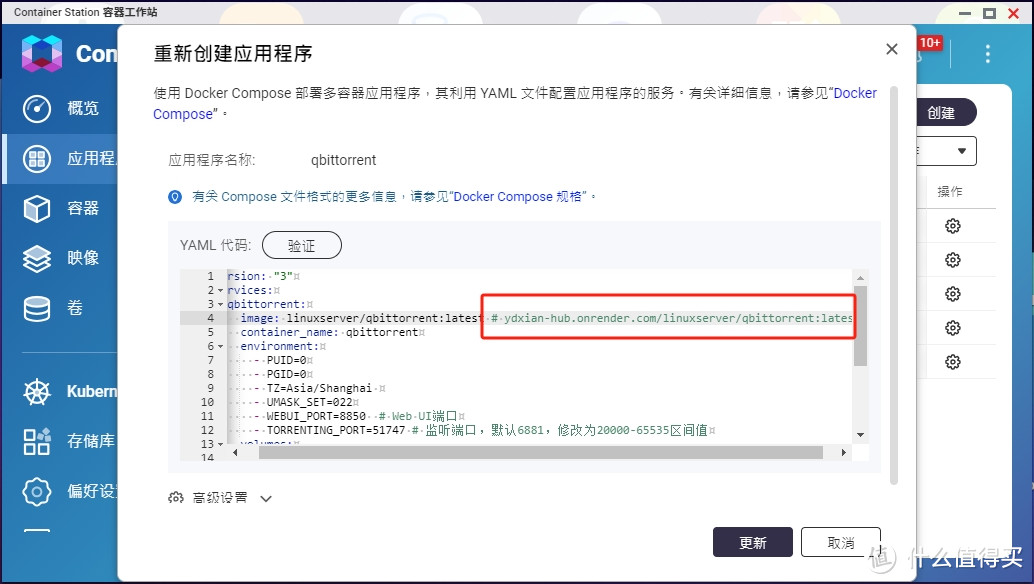Click the TORRENTING_PORT=51747 line
This screenshot has width=1034, height=584.
[x=484, y=430]
